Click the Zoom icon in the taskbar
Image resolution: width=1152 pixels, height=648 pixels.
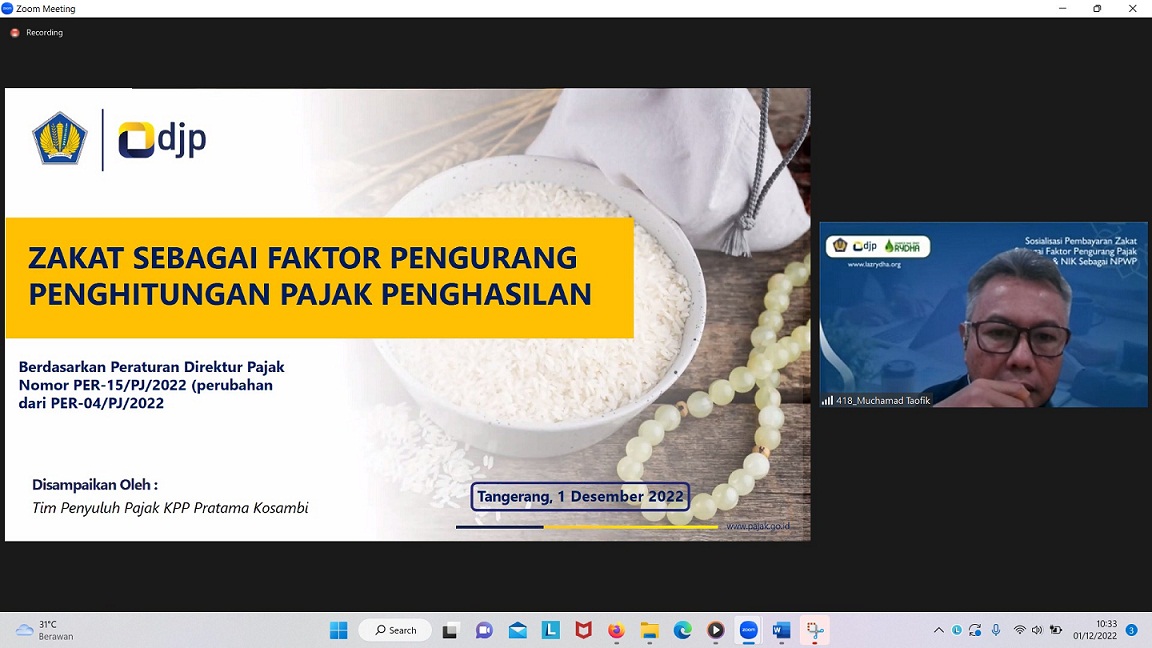pyautogui.click(x=748, y=630)
